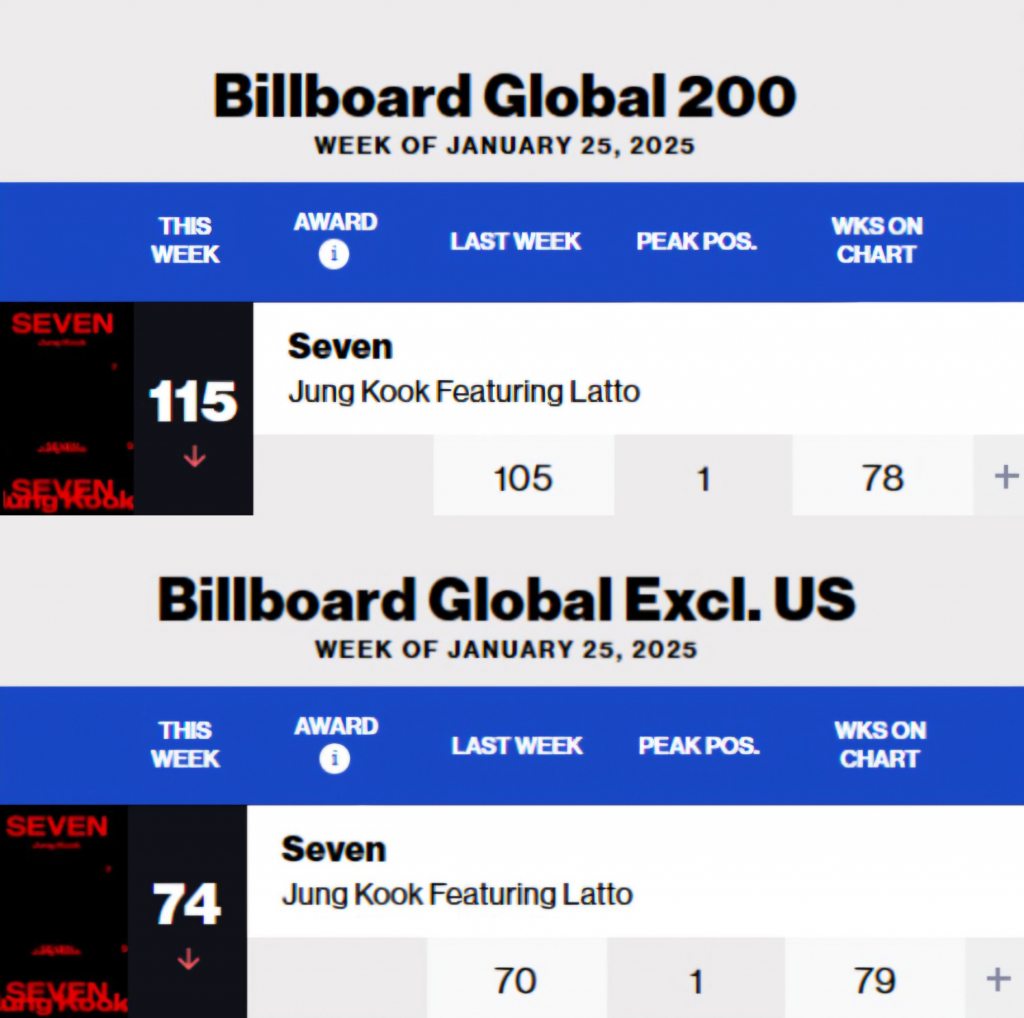Open Jung Kook Featuring Latto link in Excl. US chart
This screenshot has width=1024, height=1018.
point(457,893)
